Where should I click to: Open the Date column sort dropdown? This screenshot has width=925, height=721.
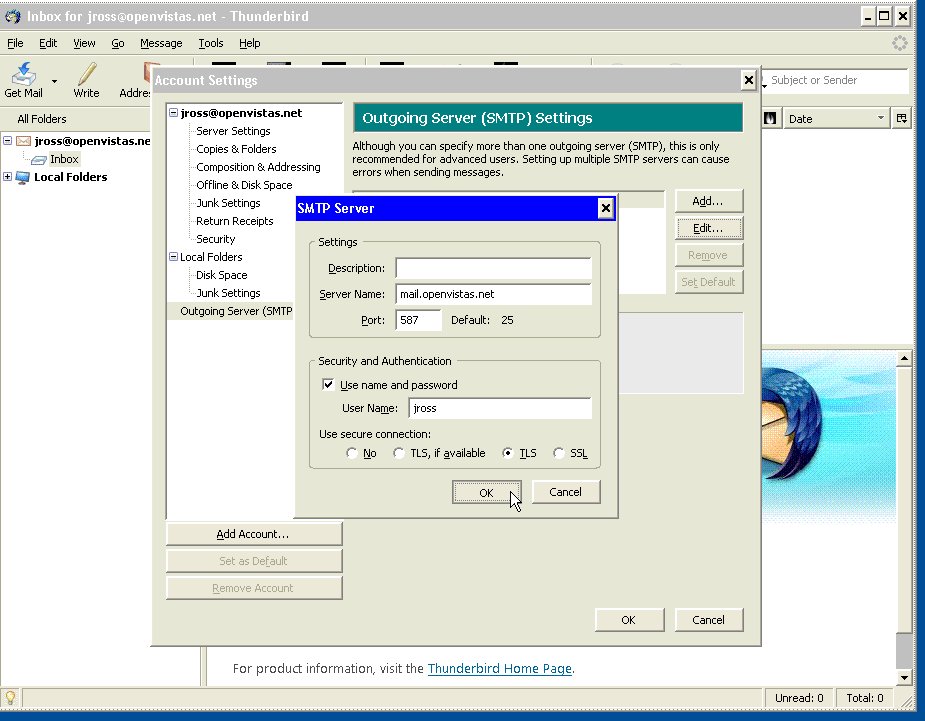pos(881,118)
